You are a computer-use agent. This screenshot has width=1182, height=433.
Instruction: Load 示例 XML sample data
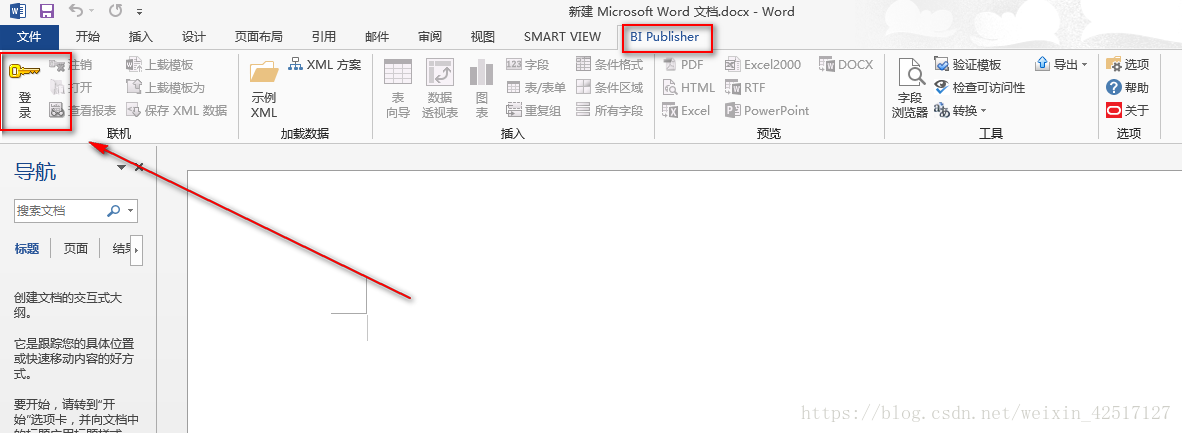point(264,89)
